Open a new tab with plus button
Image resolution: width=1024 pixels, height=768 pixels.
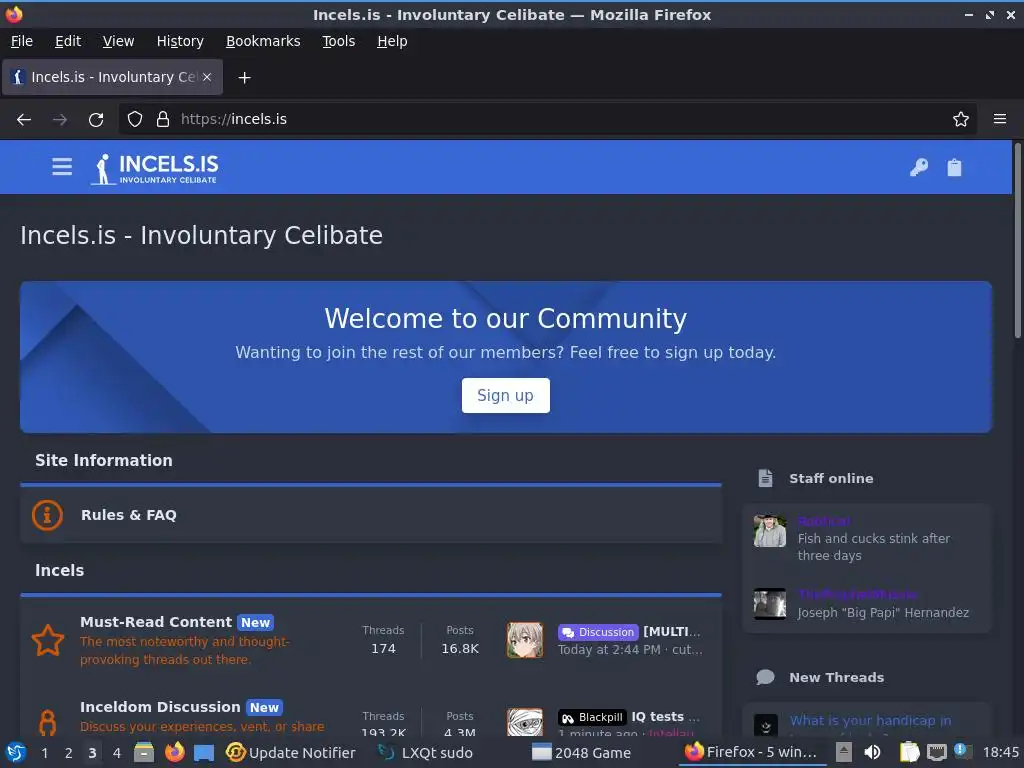click(x=244, y=78)
